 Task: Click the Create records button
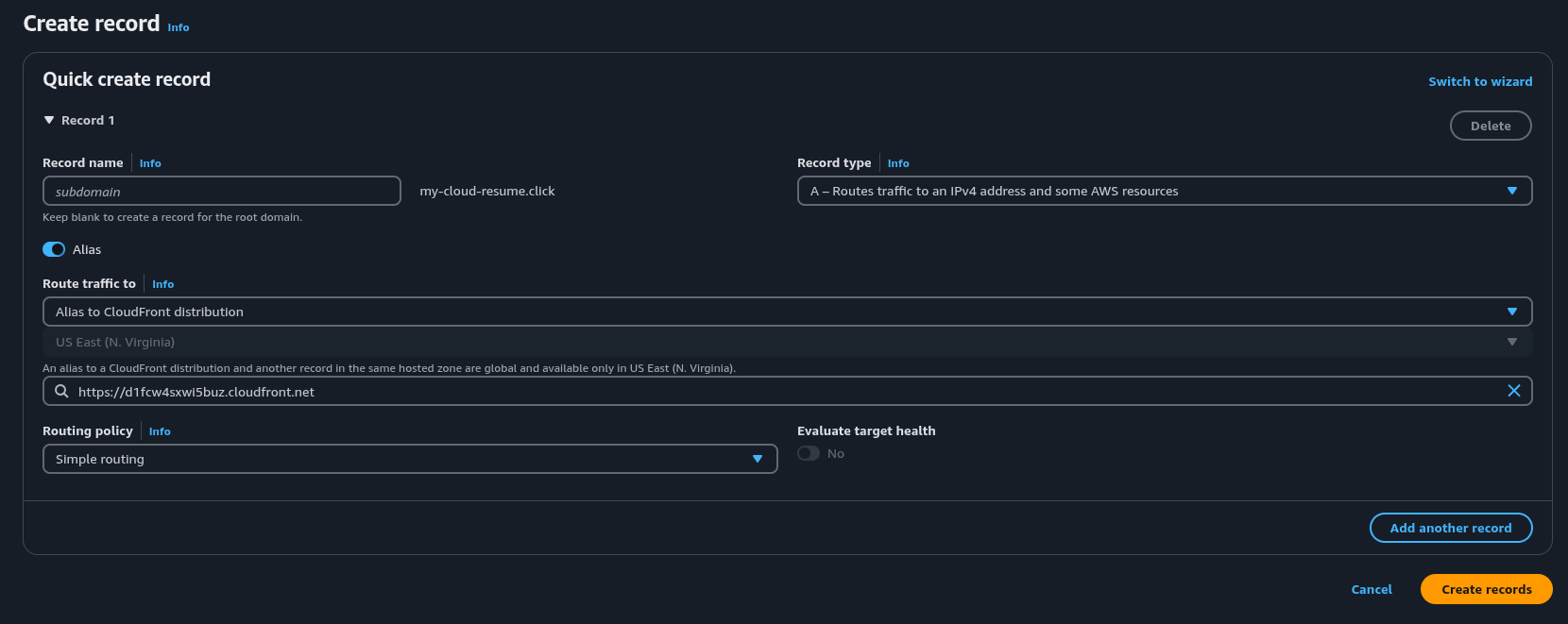pos(1486,589)
